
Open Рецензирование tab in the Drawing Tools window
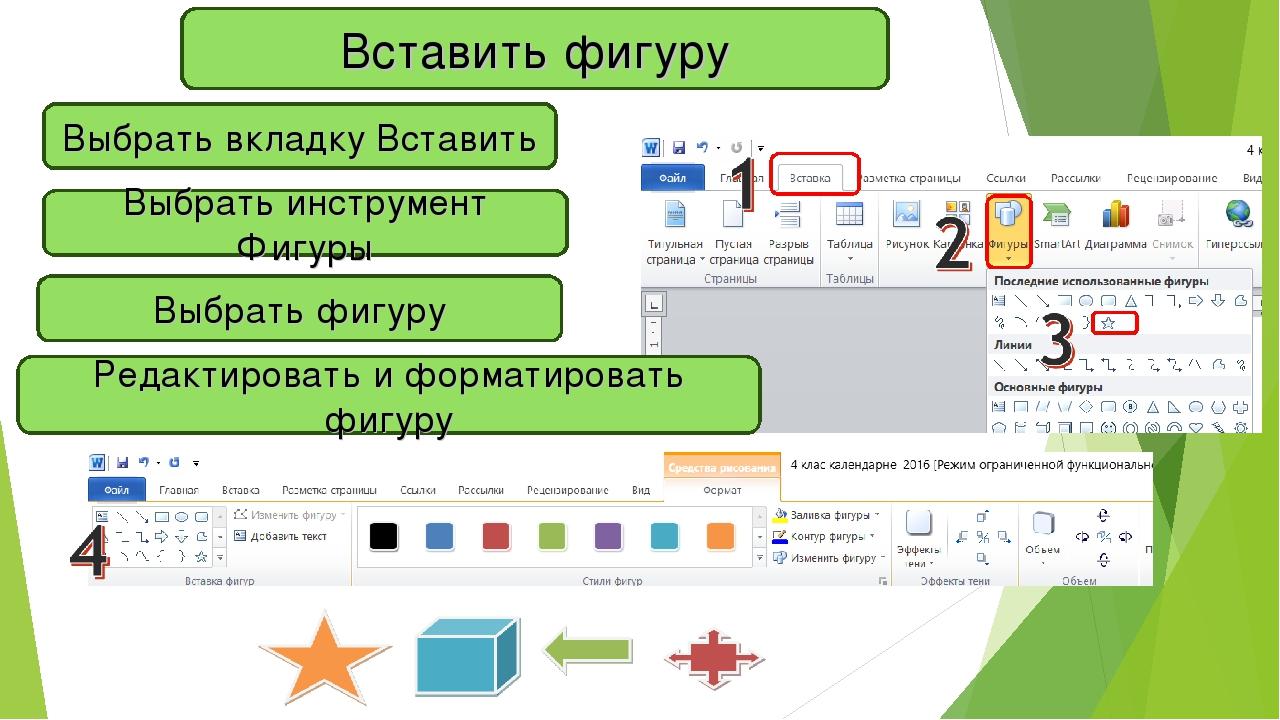click(x=567, y=490)
